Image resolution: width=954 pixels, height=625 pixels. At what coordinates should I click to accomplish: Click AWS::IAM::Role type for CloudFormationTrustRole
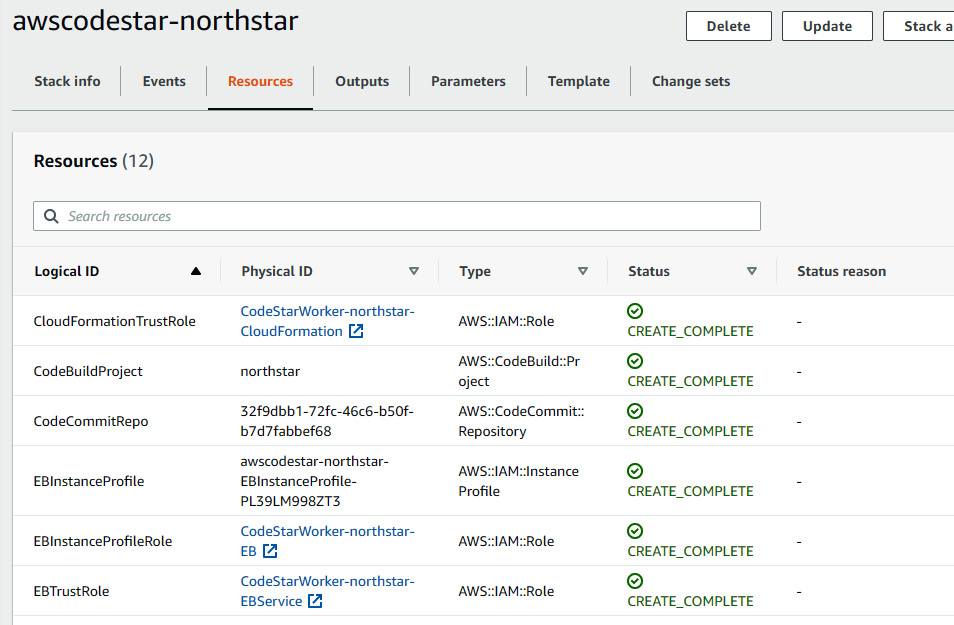click(506, 321)
